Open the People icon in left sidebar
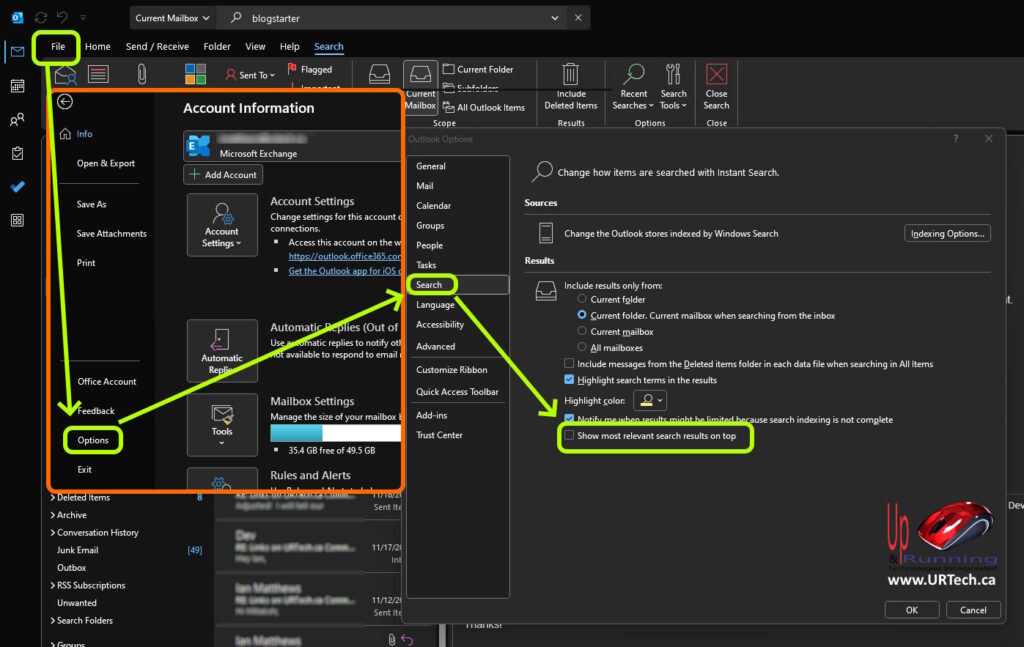Viewport: 1024px width, 647px height. tap(17, 120)
